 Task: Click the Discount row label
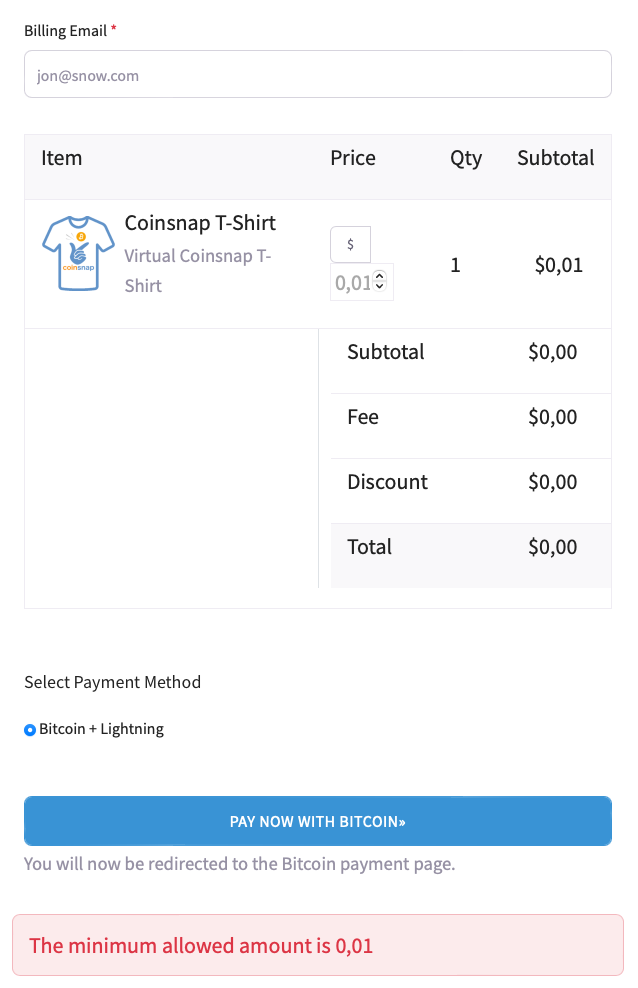[387, 482]
